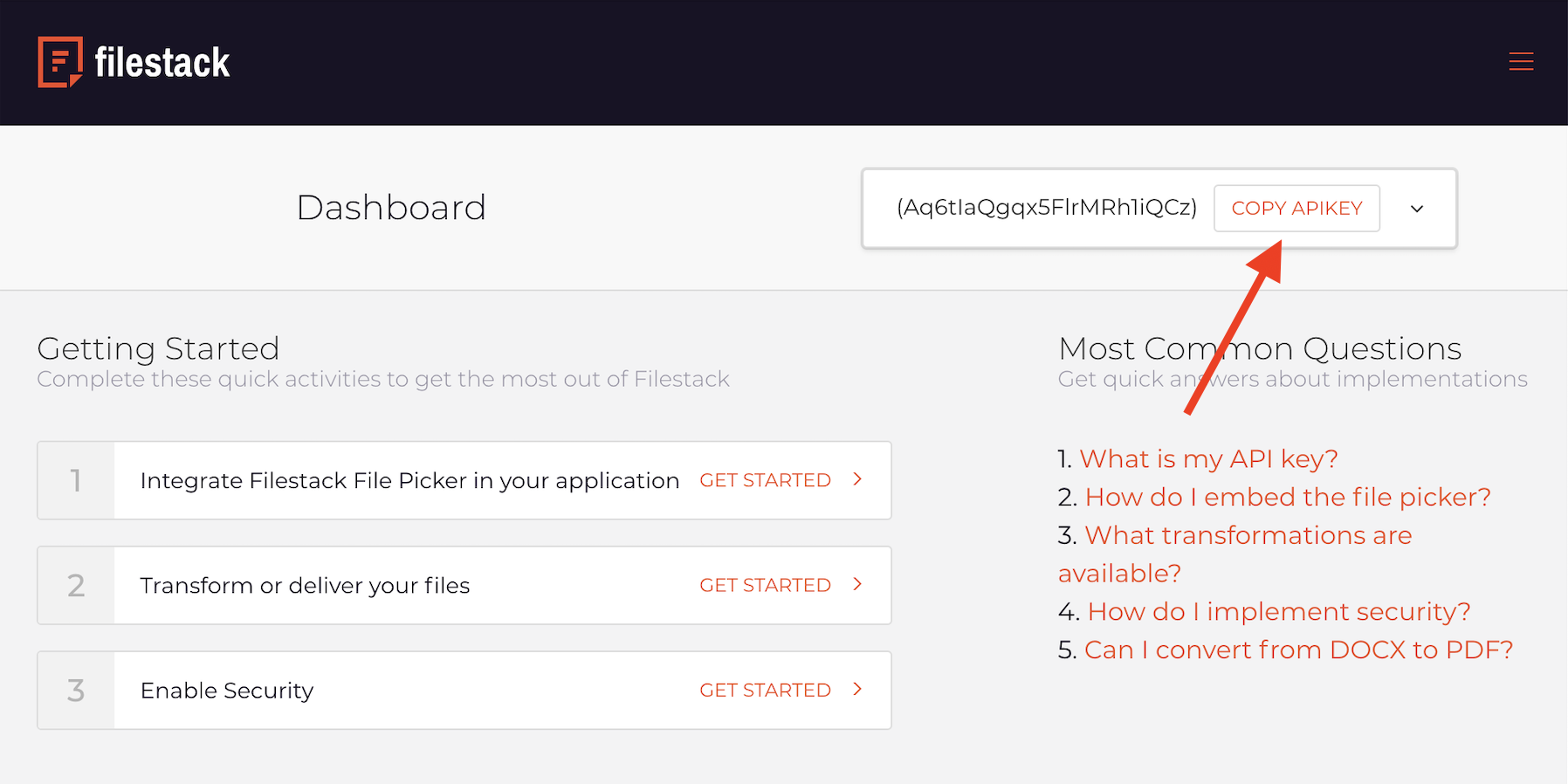Viewport: 1568px width, 784px height.
Task: Expand the API key dropdown chevron
Action: tap(1417, 209)
